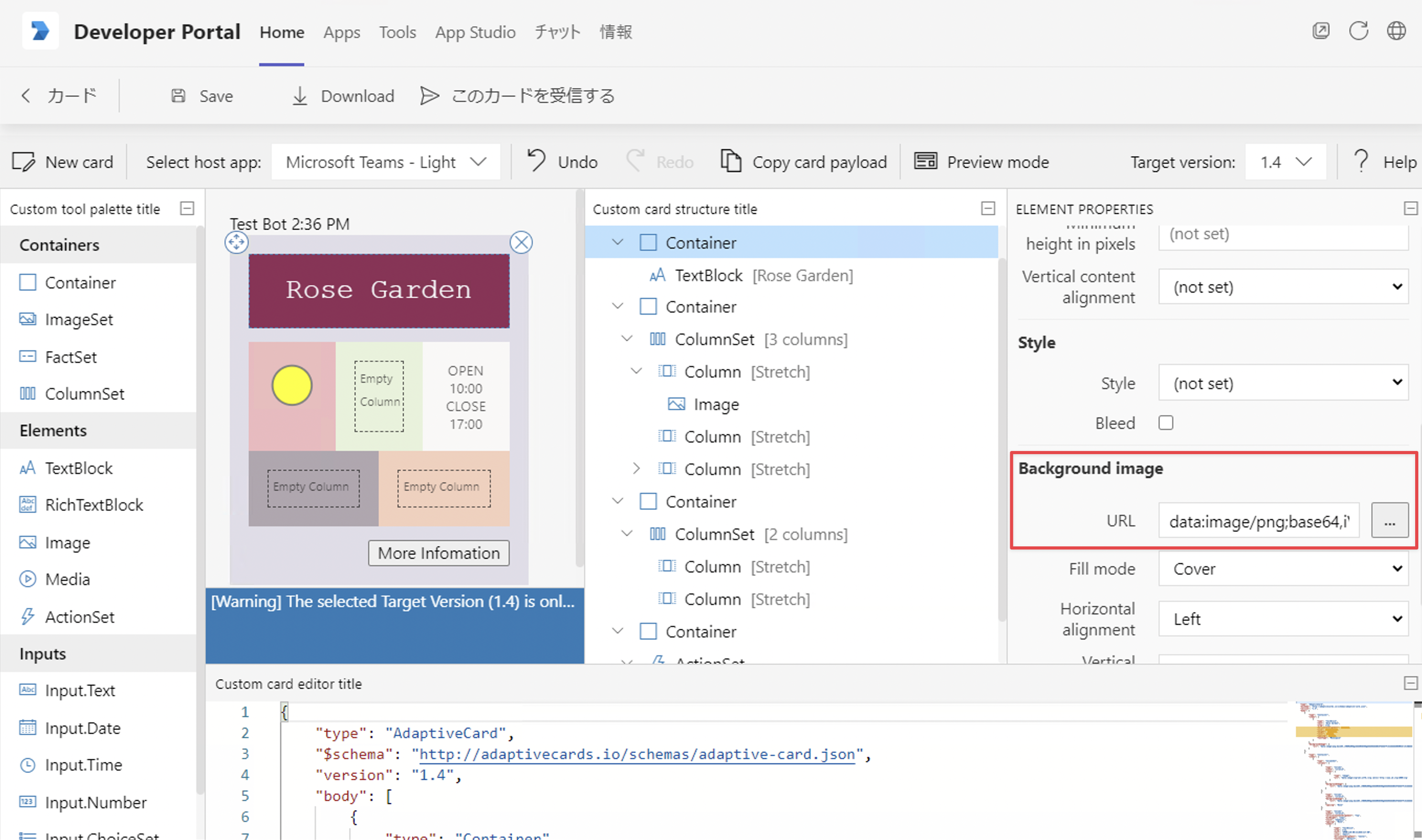Open the adaptivecards.io schema link
1422x840 pixels.
[637, 754]
